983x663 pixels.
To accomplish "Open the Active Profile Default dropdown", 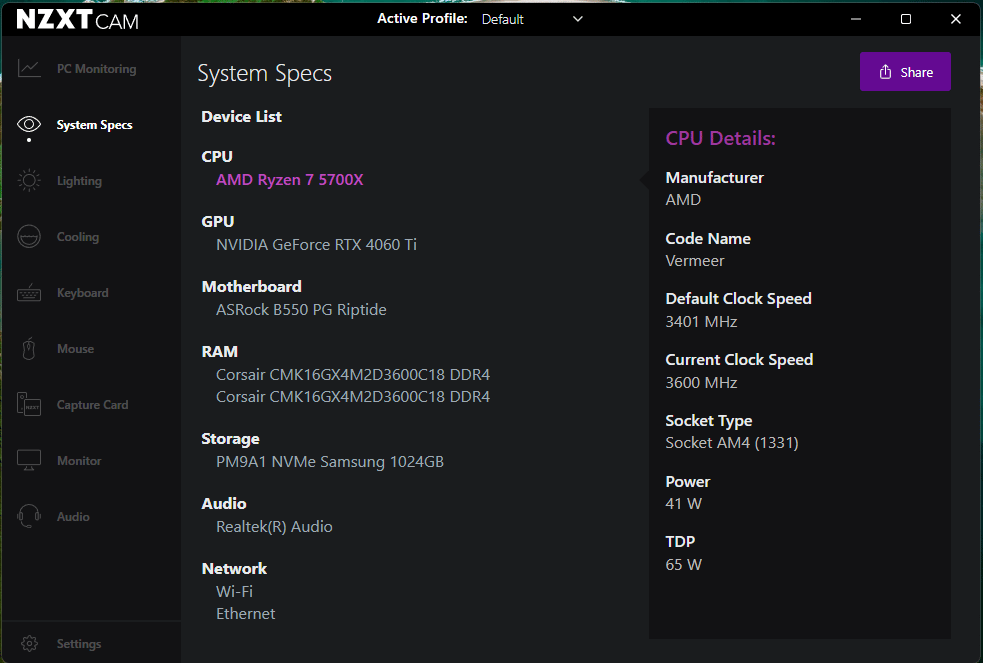I will pos(532,19).
